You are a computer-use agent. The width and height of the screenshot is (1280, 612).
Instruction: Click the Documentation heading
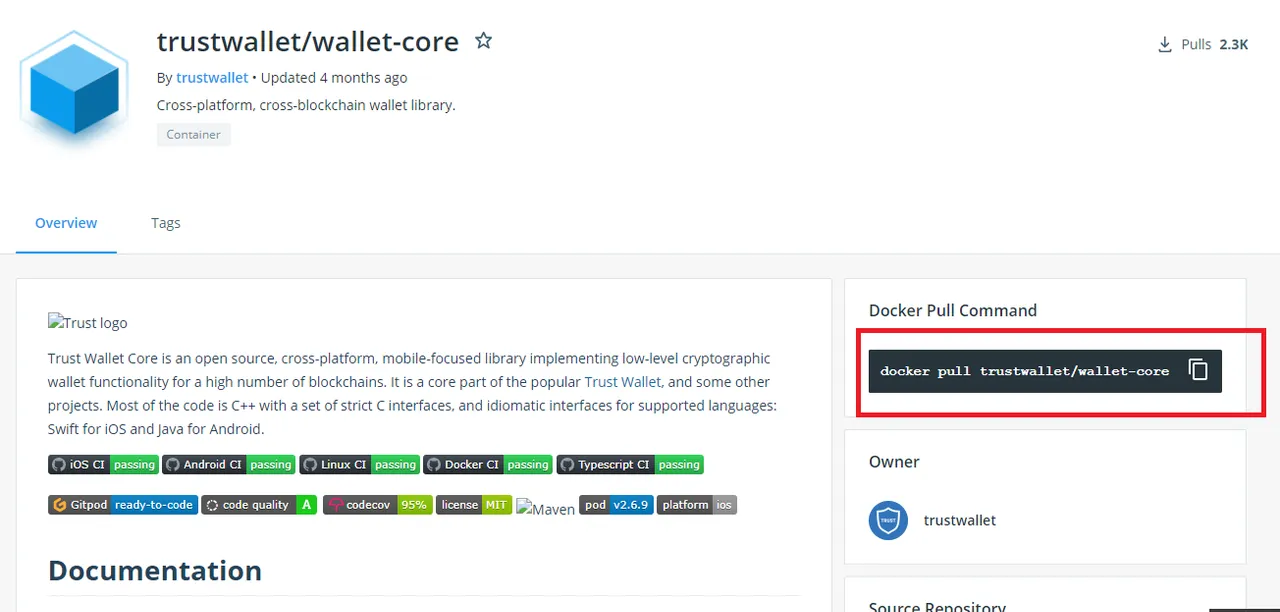155,570
